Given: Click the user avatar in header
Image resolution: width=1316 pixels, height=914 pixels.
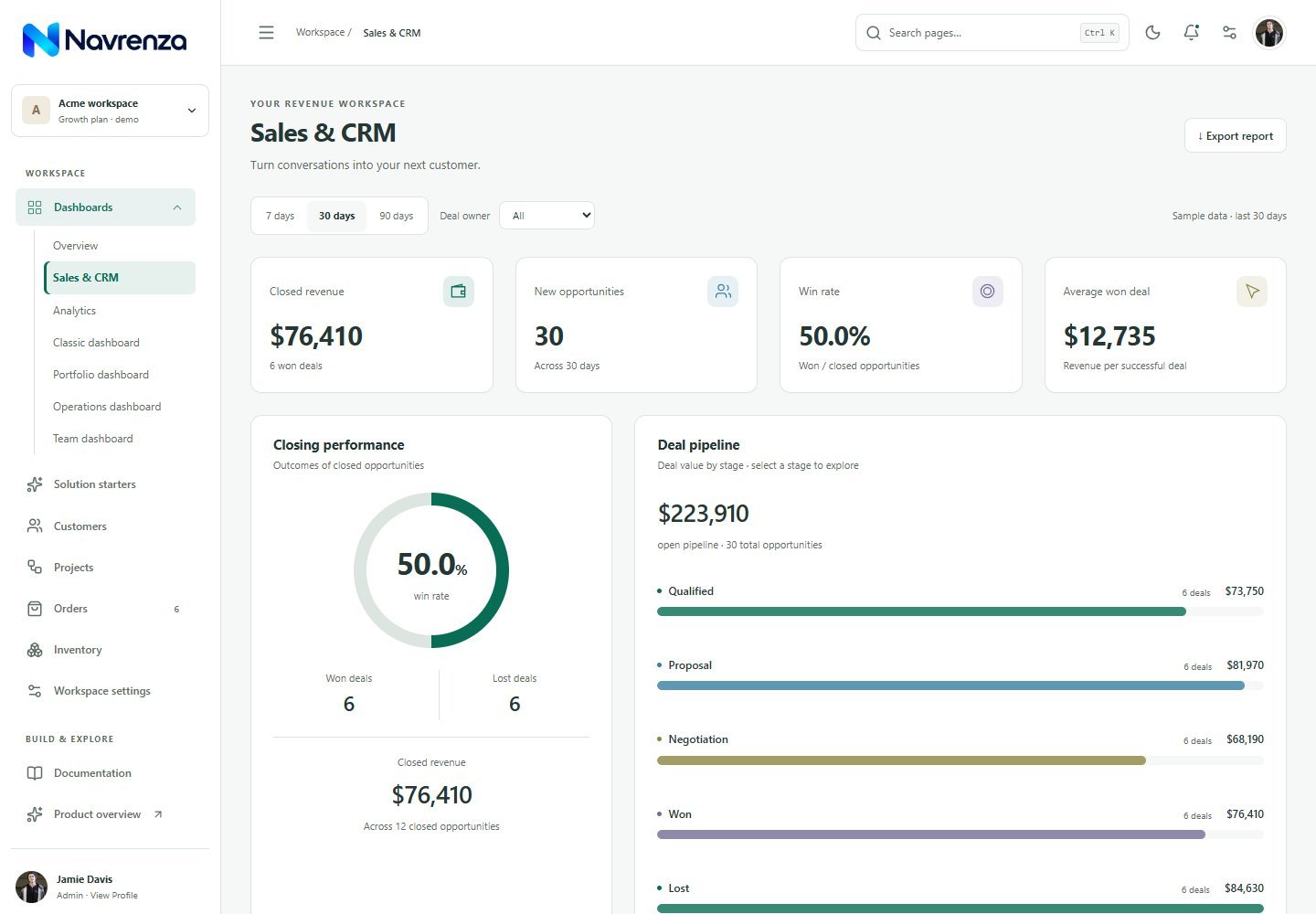Looking at the screenshot, I should (x=1268, y=33).
